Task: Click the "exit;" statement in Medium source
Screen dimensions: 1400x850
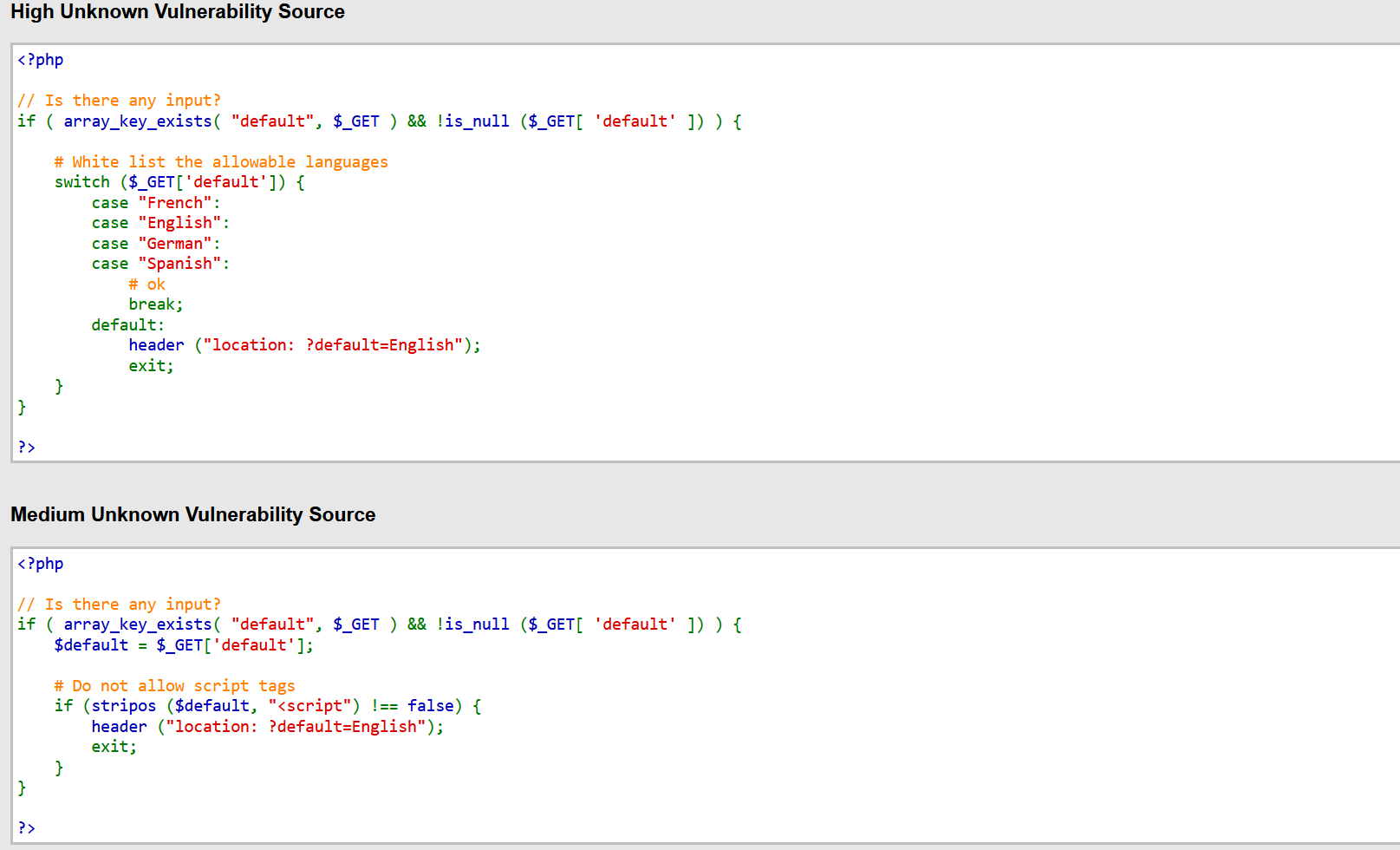Action: coord(114,747)
